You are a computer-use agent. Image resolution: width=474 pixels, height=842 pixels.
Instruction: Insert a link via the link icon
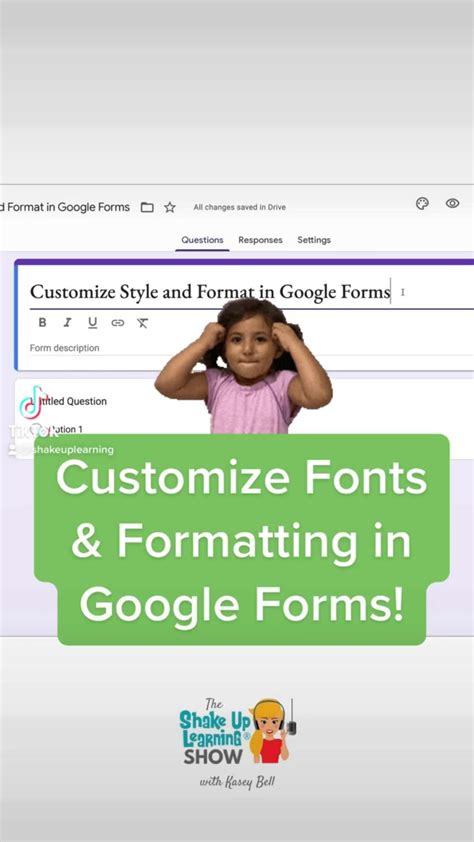(118, 323)
